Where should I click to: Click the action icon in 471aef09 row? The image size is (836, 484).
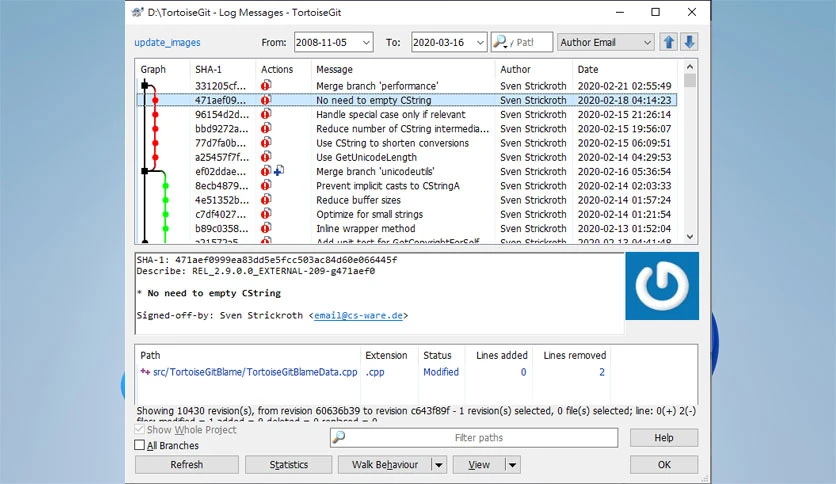point(266,100)
